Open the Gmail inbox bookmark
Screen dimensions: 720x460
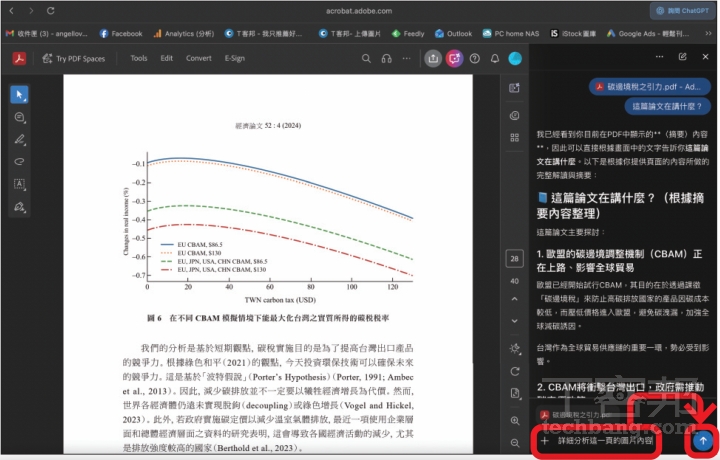(x=46, y=34)
